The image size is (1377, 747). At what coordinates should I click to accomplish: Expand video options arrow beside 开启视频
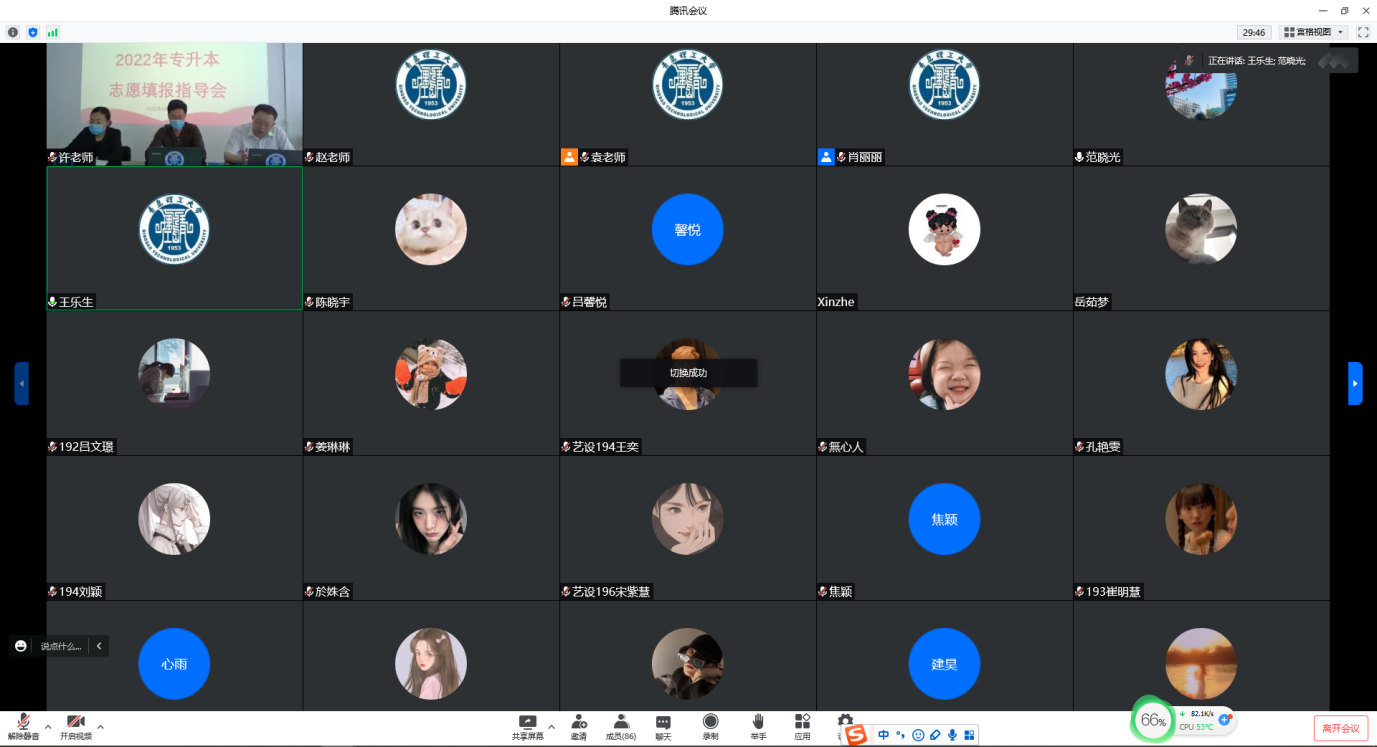(x=100, y=726)
